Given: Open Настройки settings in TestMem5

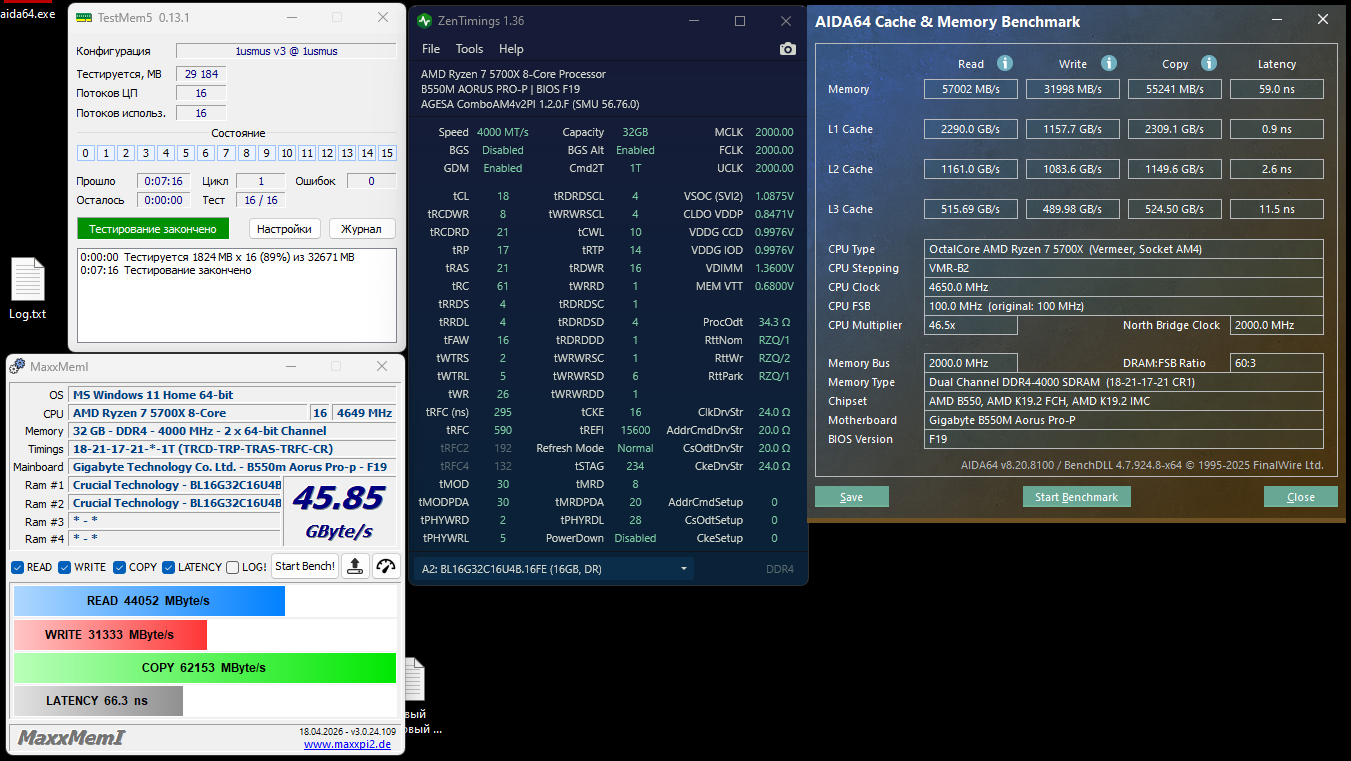Looking at the screenshot, I should tap(284, 229).
